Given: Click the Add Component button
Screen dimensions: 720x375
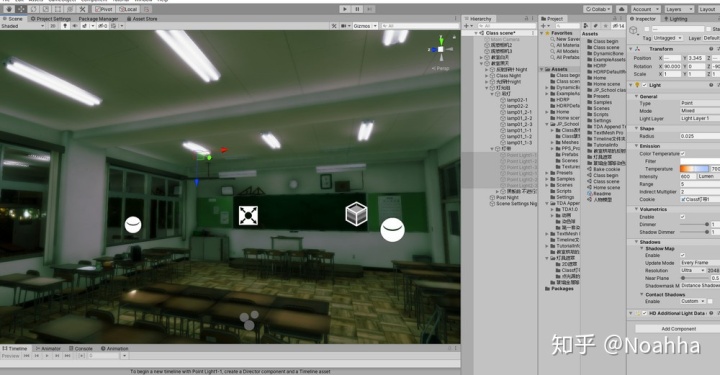Looking at the screenshot, I should [x=678, y=329].
